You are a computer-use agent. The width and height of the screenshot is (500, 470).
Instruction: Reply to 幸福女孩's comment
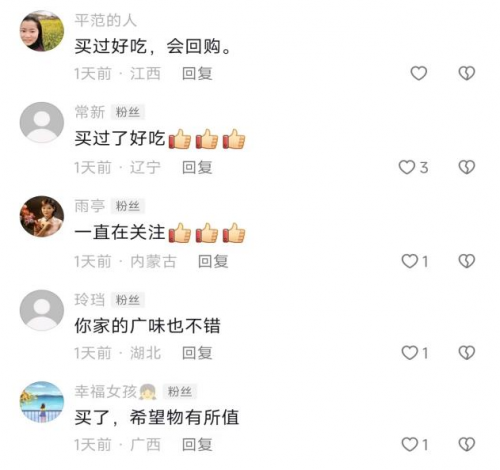point(197,445)
